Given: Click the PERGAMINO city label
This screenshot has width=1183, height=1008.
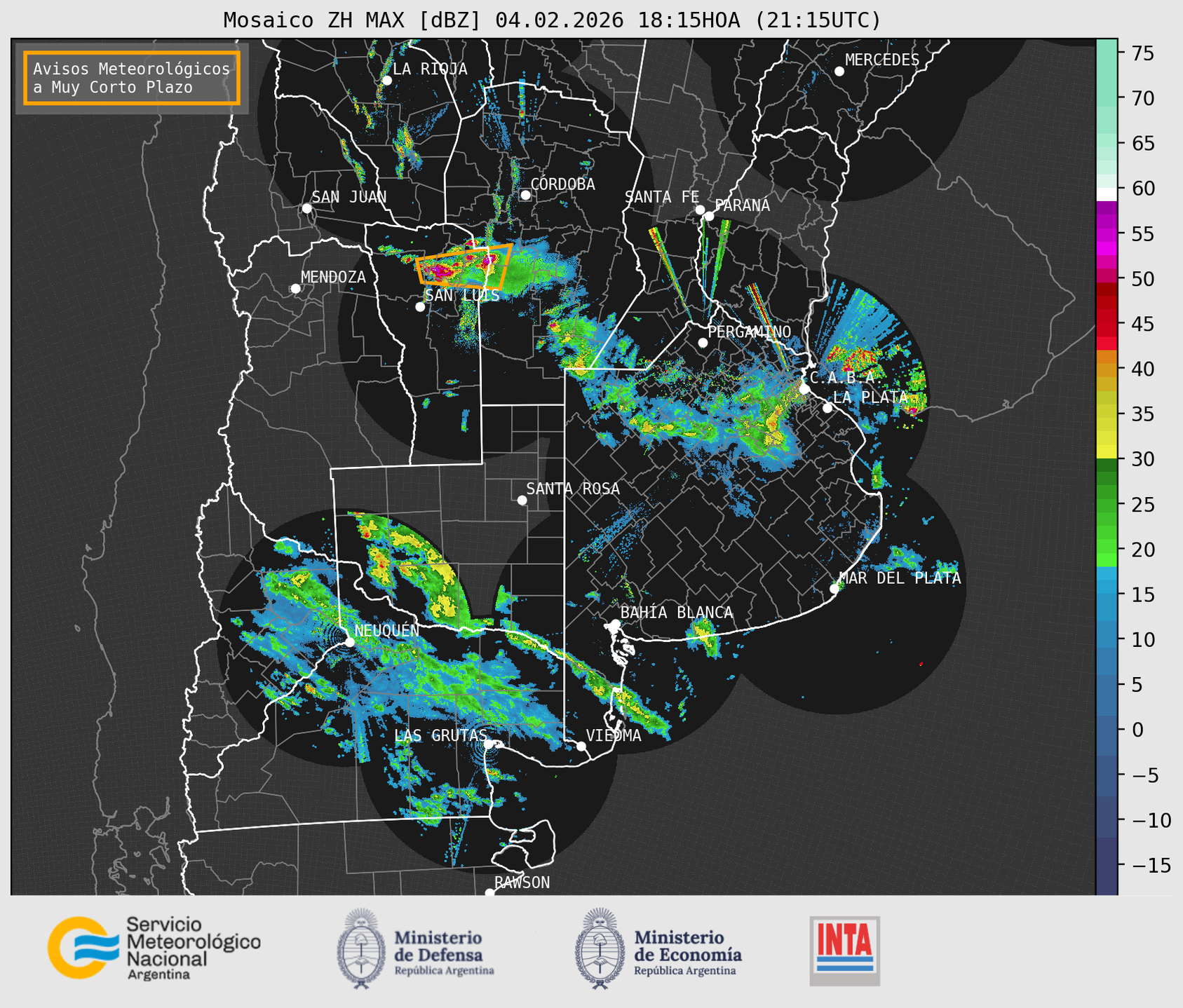Looking at the screenshot, I should (x=750, y=332).
